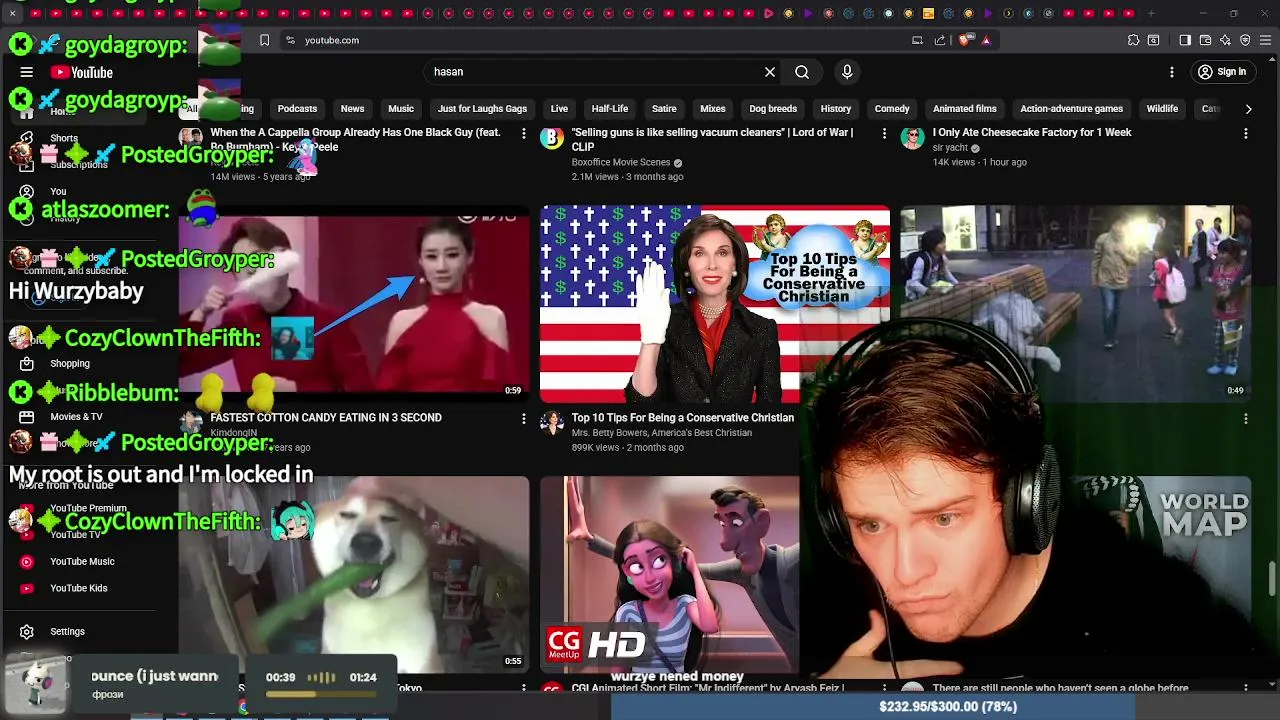This screenshot has height=720, width=1280.
Task: Open options for Cheesecake Factory video
Action: (x=1245, y=133)
